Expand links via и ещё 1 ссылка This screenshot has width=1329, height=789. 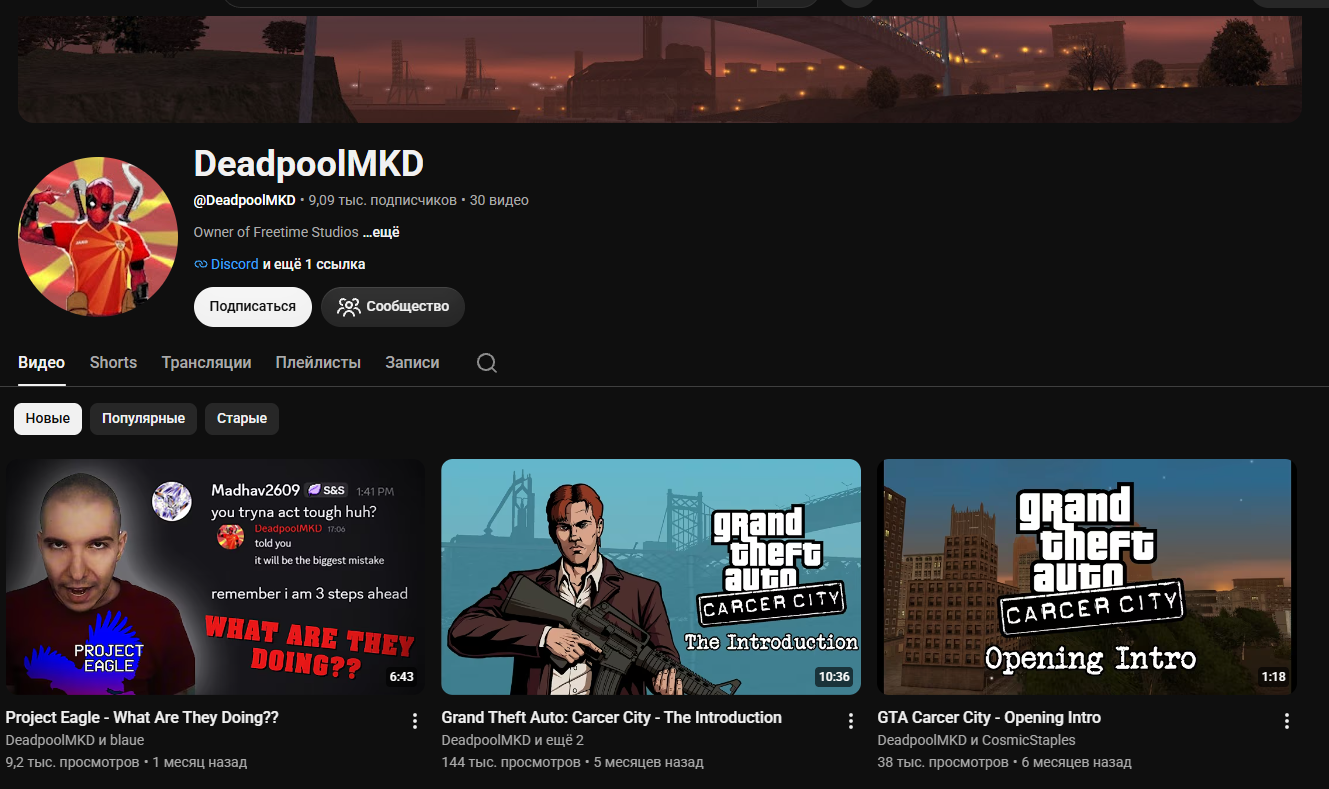(x=314, y=264)
